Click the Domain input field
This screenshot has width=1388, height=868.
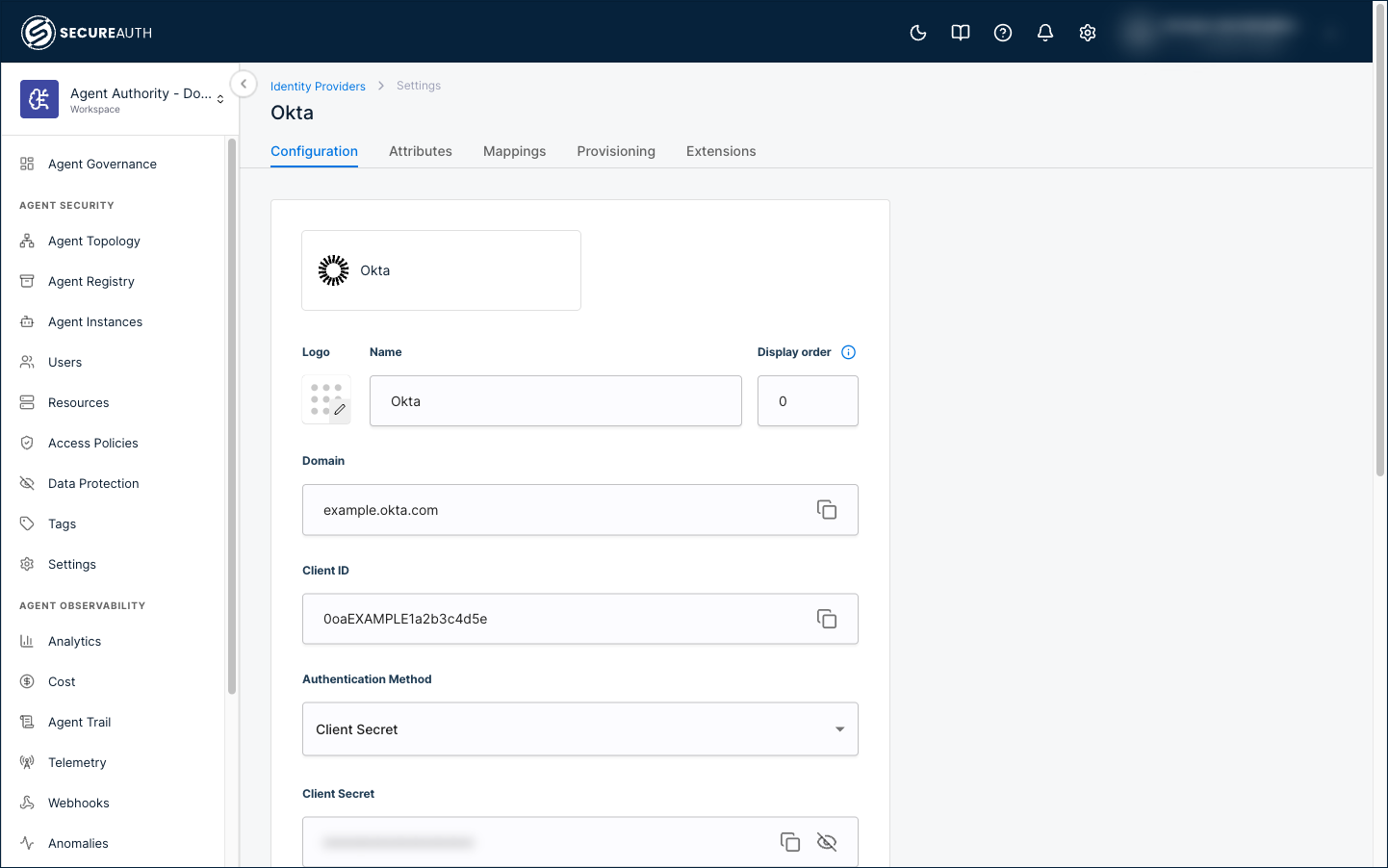[579, 510]
